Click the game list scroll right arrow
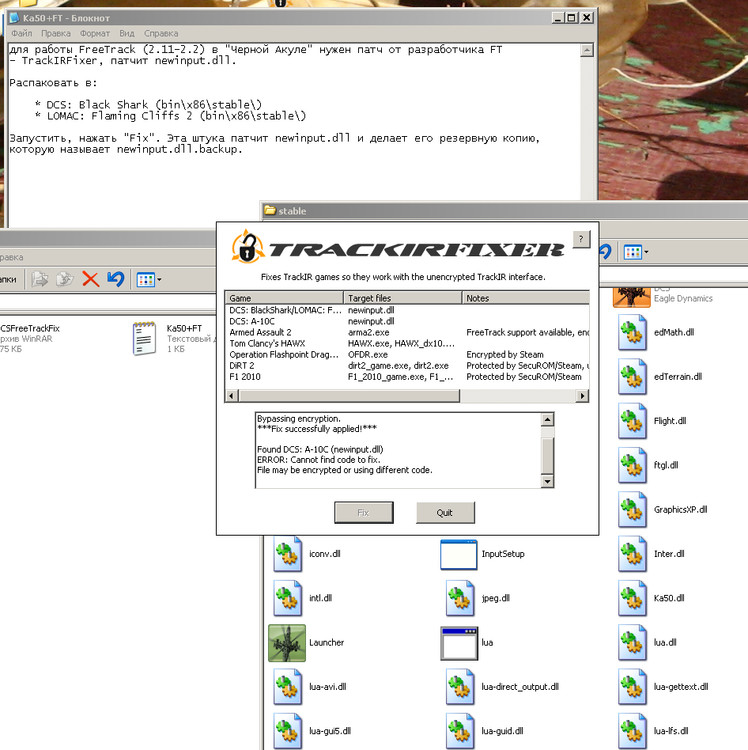748x750 pixels. (582, 396)
